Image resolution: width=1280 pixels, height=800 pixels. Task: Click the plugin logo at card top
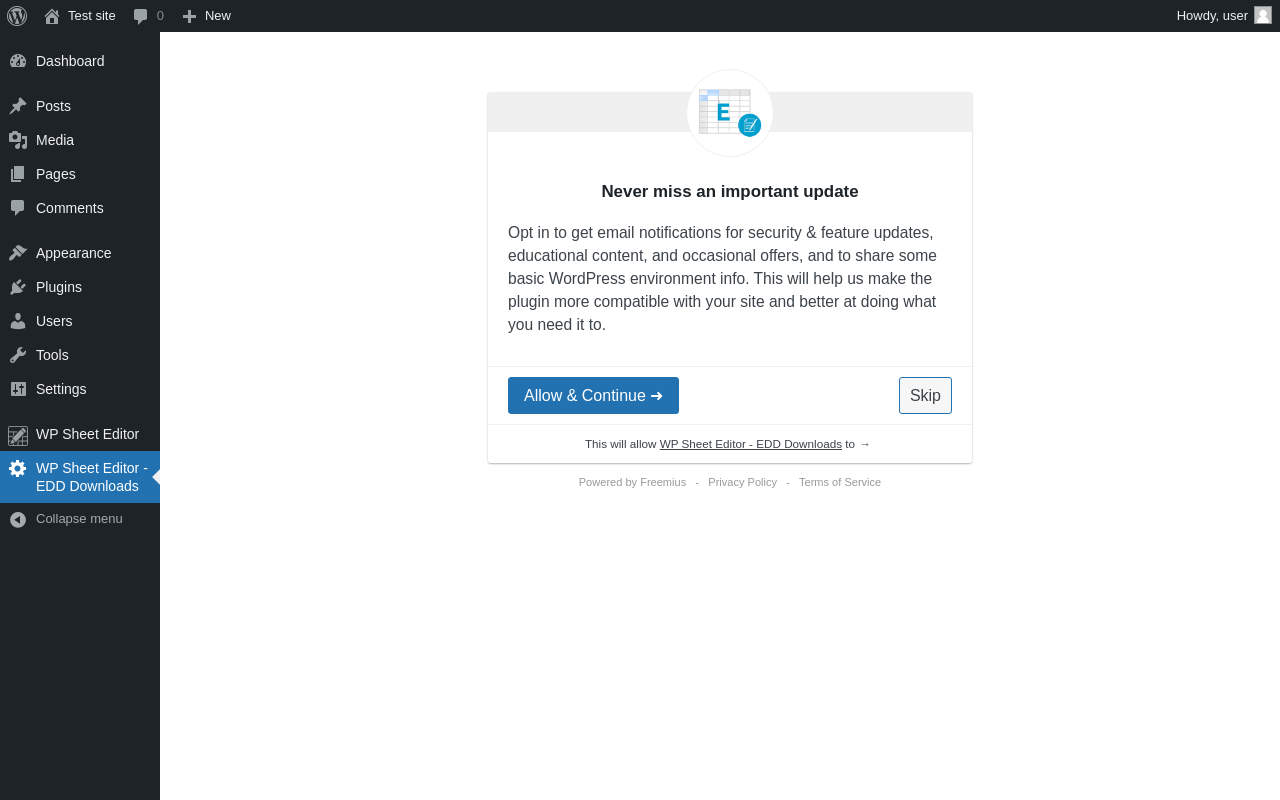pyautogui.click(x=730, y=113)
